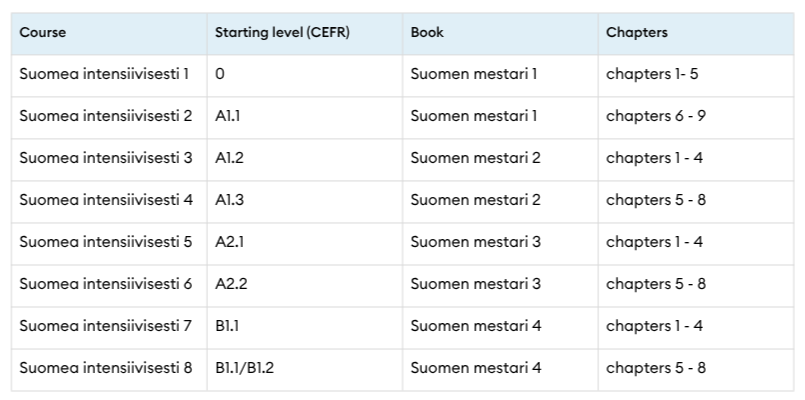Image resolution: width=805 pixels, height=400 pixels.
Task: Click Suomen mestari 4 in last row
Action: 475,368
